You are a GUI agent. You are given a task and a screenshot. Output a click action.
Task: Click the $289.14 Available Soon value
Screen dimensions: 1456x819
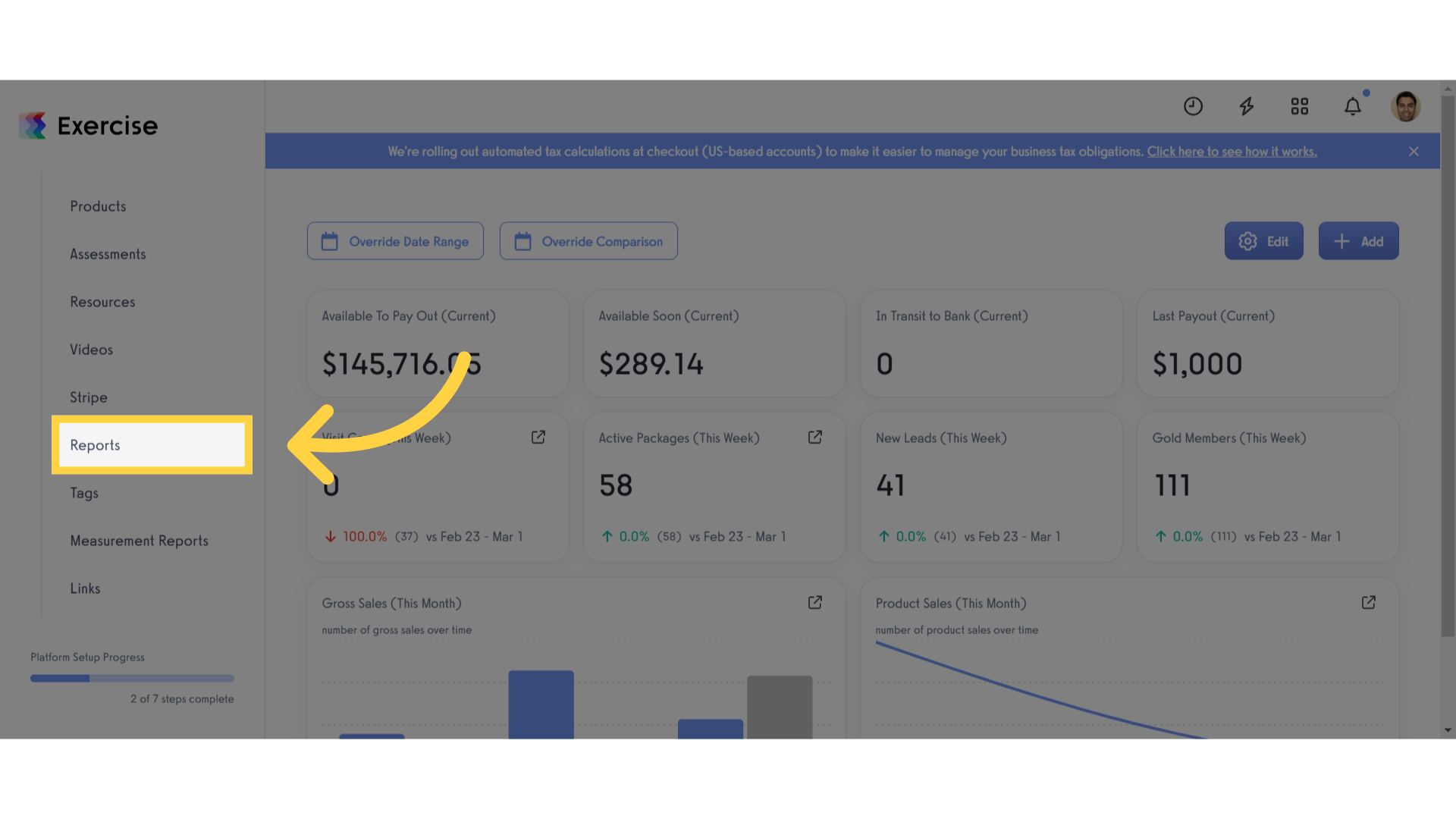tap(651, 364)
